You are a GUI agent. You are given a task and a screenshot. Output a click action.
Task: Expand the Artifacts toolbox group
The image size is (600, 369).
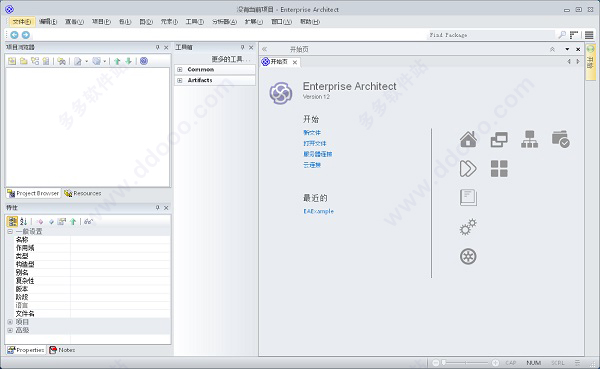(179, 80)
